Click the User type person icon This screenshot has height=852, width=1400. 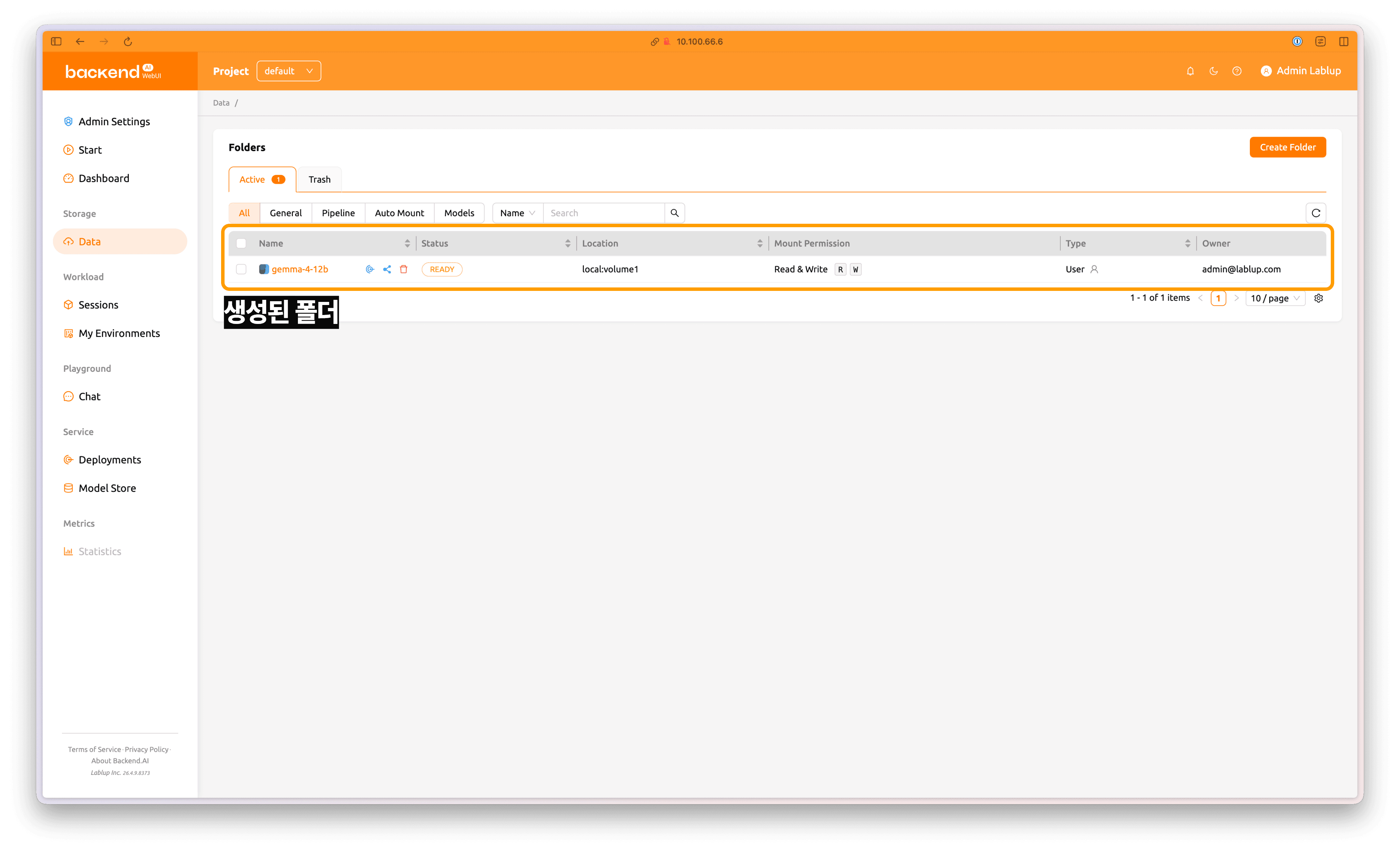pos(1094,269)
